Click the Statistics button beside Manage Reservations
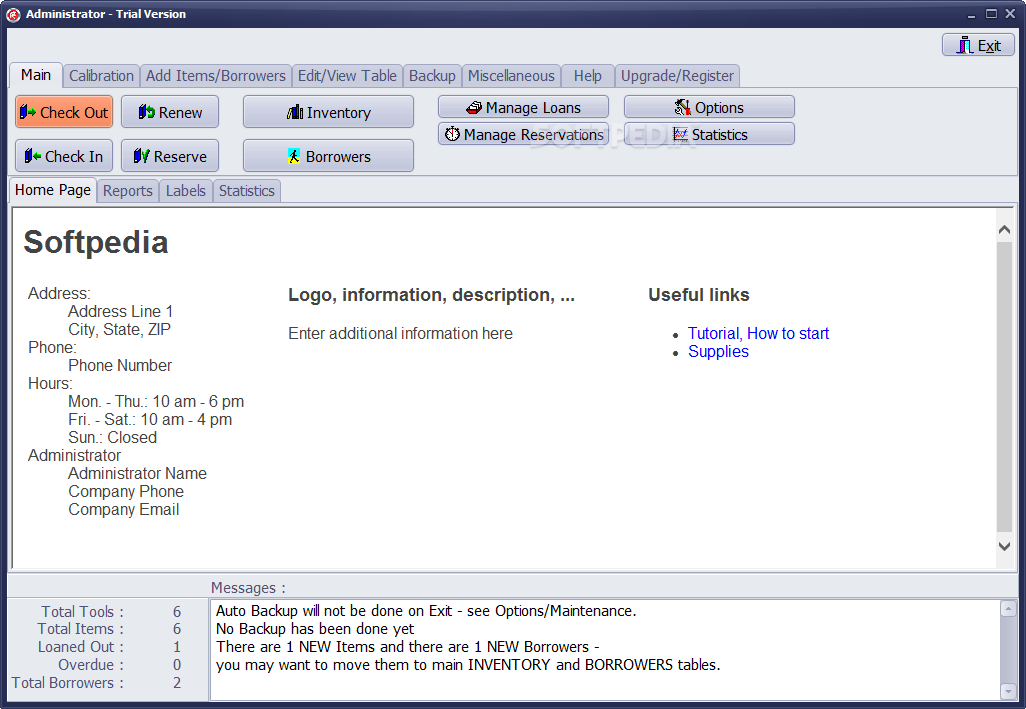The height and width of the screenshot is (709, 1026). [709, 134]
